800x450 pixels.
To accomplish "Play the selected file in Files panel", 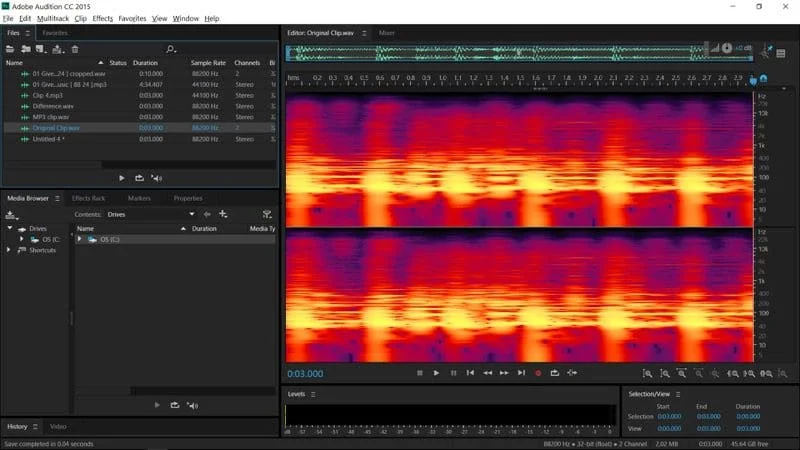I will tap(121, 178).
